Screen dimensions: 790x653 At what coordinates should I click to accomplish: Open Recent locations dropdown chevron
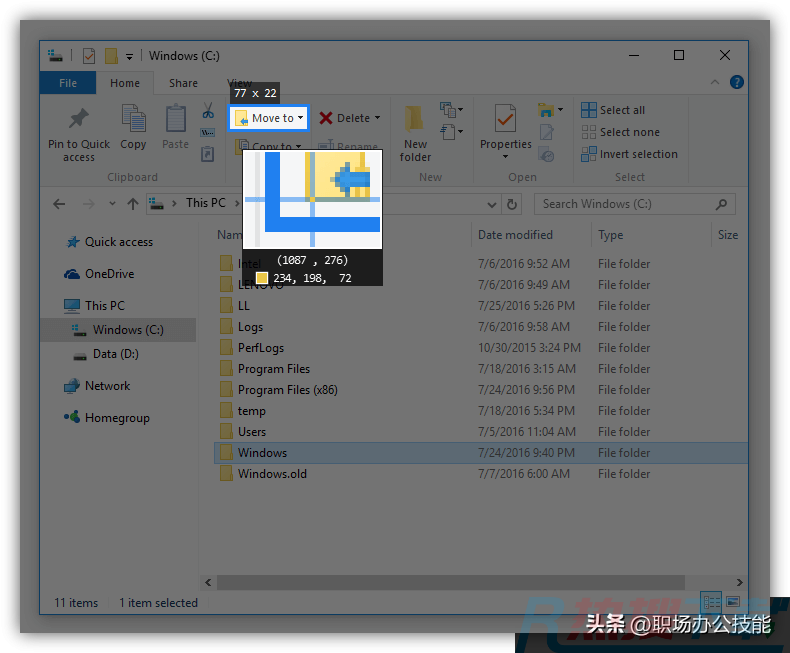(112, 204)
